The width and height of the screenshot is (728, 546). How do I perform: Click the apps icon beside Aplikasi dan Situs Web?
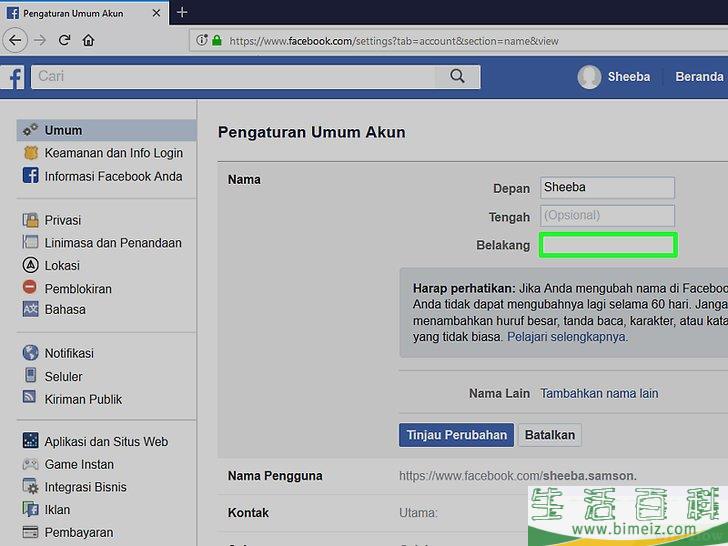pyautogui.click(x=31, y=440)
